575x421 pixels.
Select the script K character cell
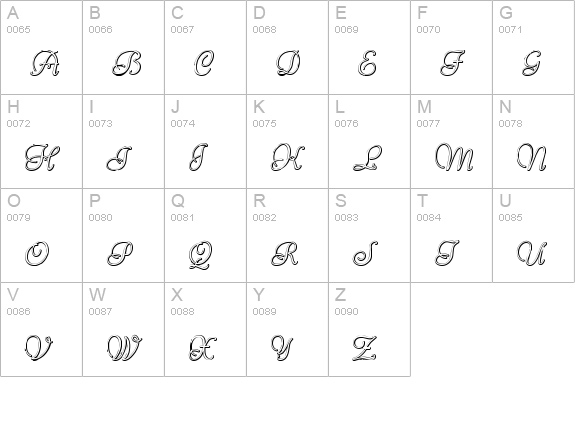[288, 142]
